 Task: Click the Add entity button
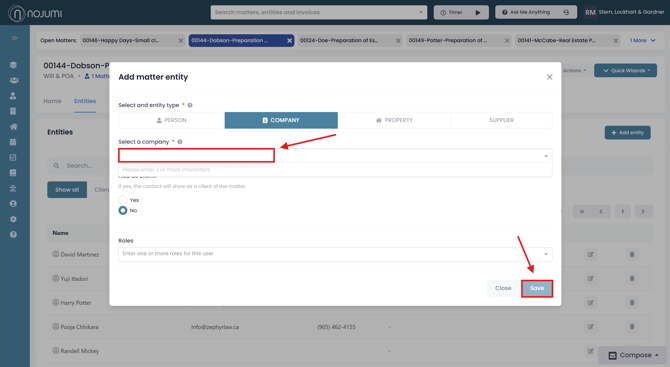[627, 132]
